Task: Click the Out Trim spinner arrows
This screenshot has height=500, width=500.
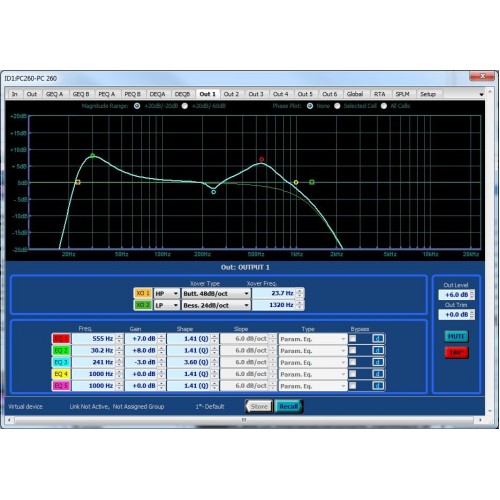Action: (x=472, y=314)
